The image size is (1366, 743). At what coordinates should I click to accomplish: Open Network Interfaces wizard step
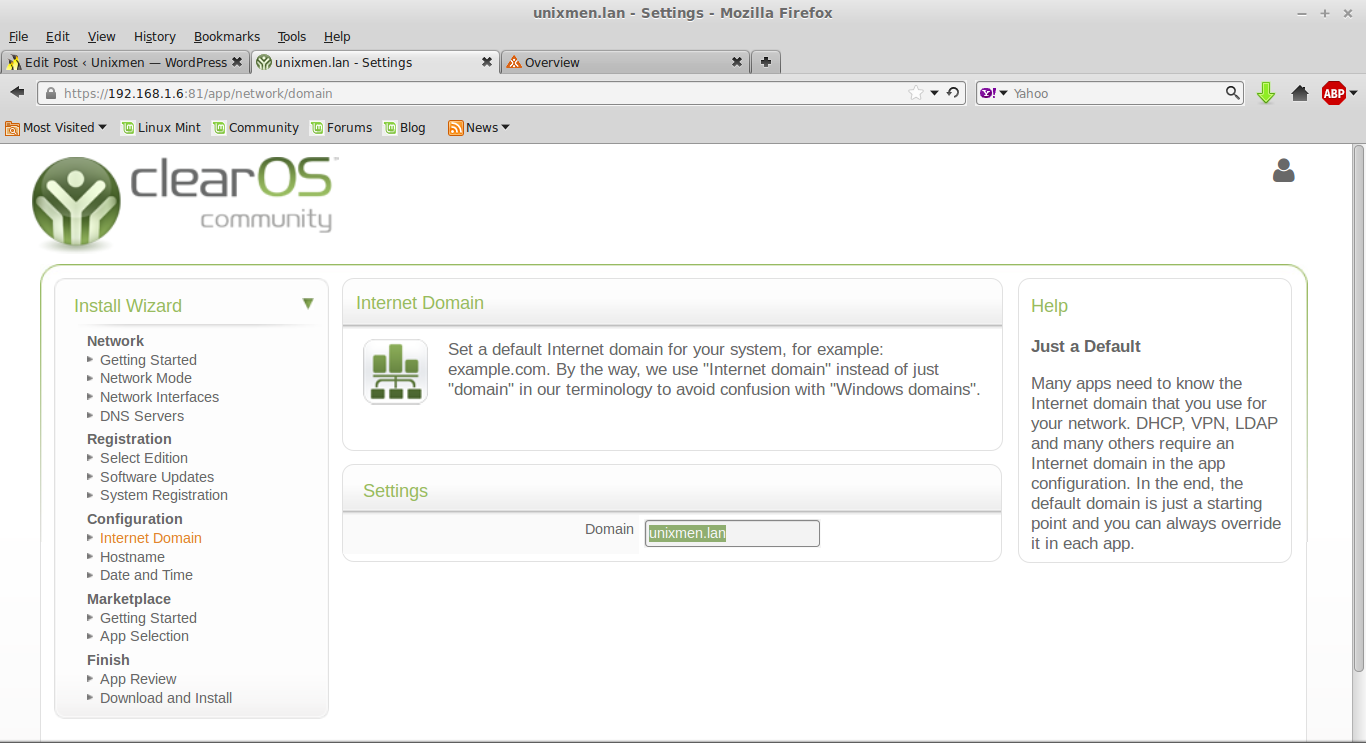pyautogui.click(x=159, y=397)
